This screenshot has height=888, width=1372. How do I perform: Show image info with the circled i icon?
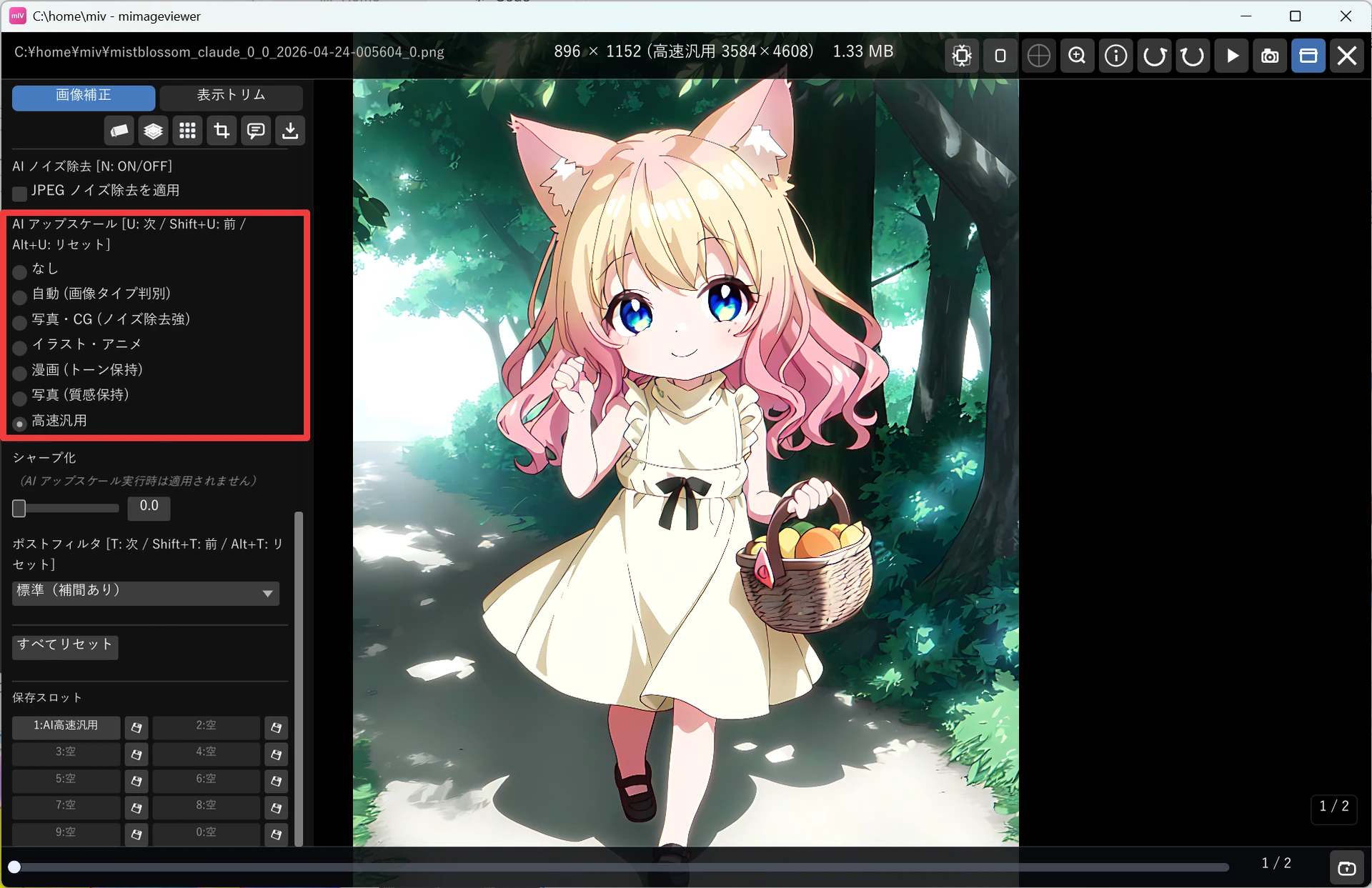1116,56
